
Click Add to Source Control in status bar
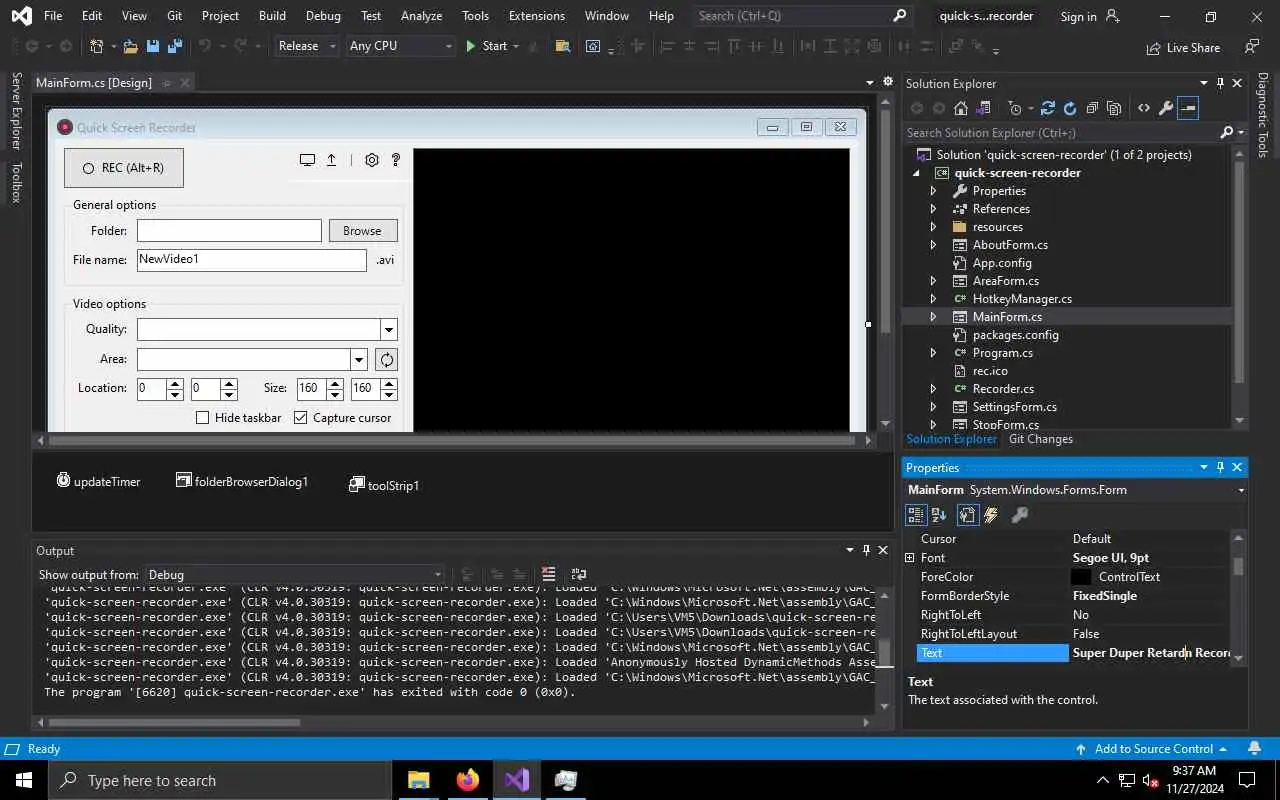(x=1153, y=749)
